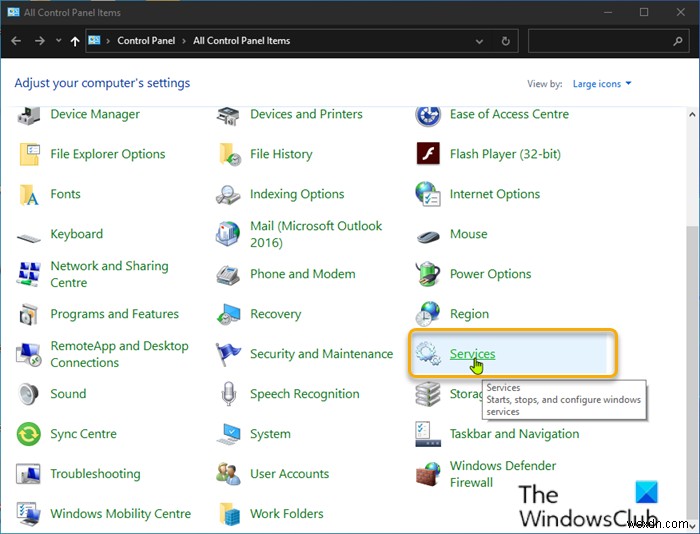The width and height of the screenshot is (700, 534).
Task: Refresh the Control Panel view
Action: click(505, 42)
